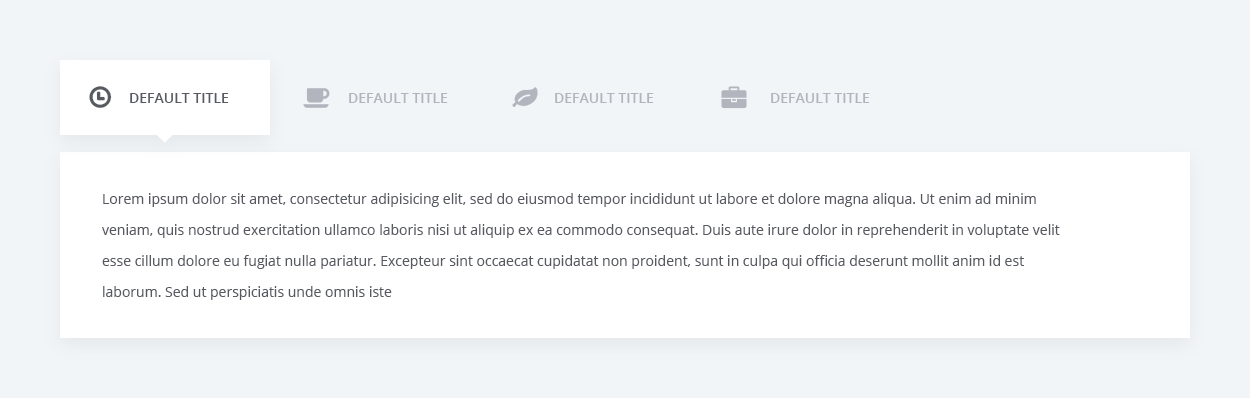Click the triangle pointer below the active tab
Screen dimensions: 1250x398
pos(165,139)
